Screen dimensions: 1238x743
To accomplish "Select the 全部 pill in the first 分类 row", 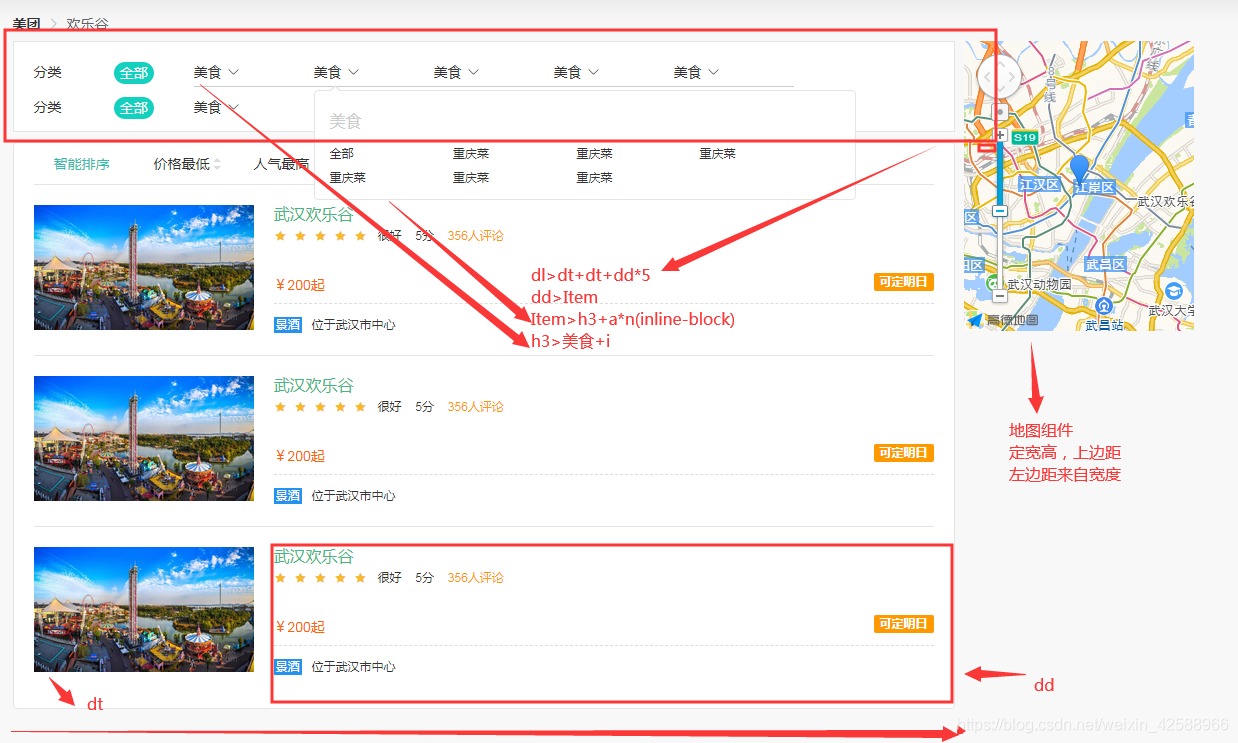I will coord(134,72).
